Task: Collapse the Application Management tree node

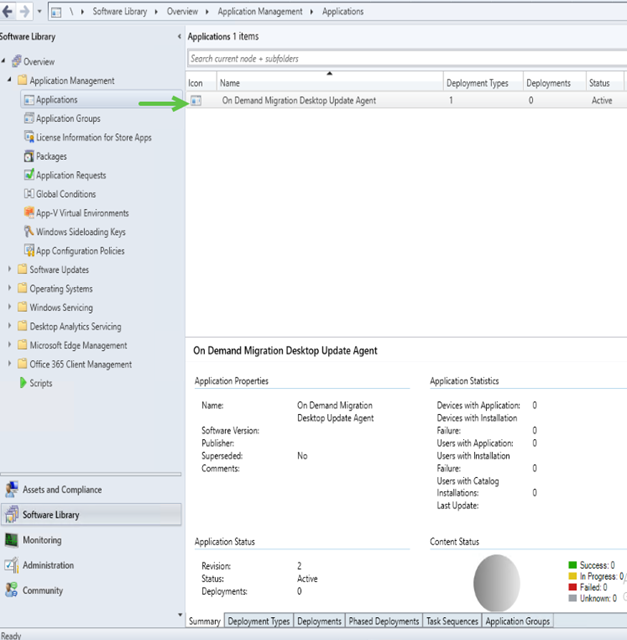Action: coord(9,79)
